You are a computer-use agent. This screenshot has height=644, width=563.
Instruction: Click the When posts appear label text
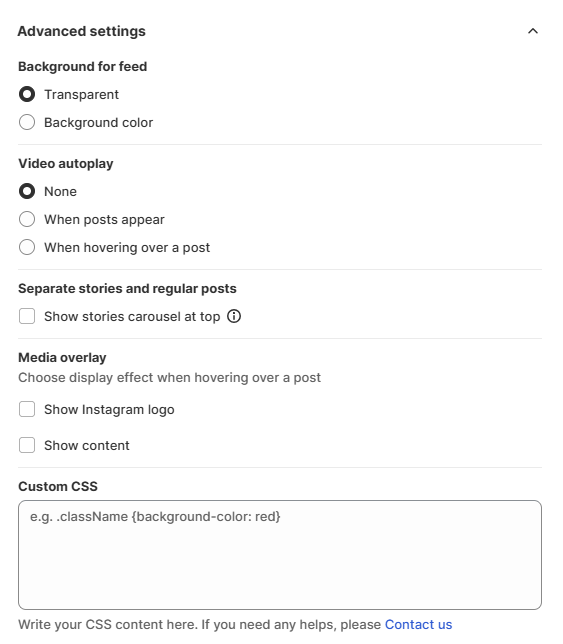click(104, 220)
